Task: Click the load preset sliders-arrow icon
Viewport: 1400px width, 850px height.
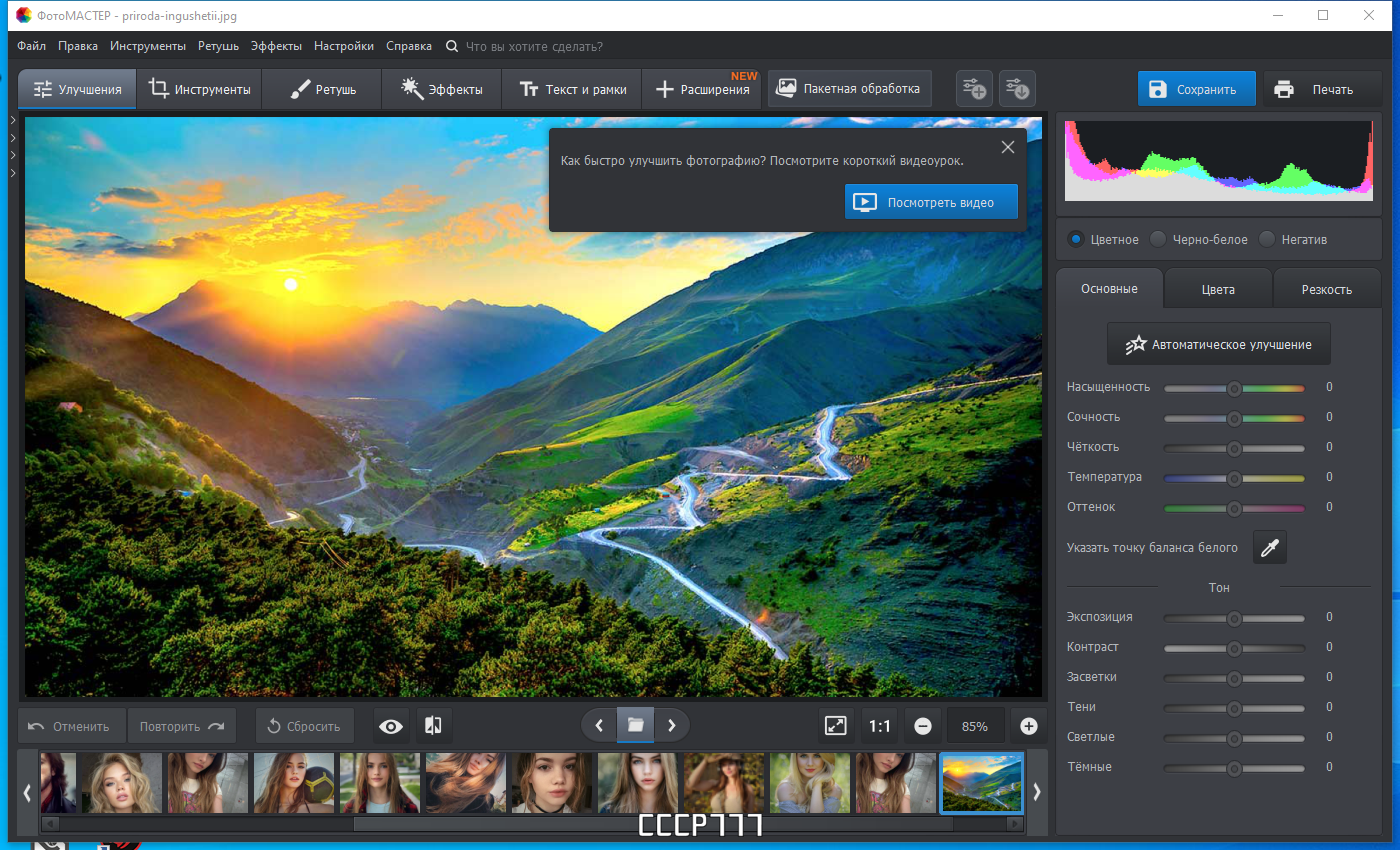Action: point(1017,89)
